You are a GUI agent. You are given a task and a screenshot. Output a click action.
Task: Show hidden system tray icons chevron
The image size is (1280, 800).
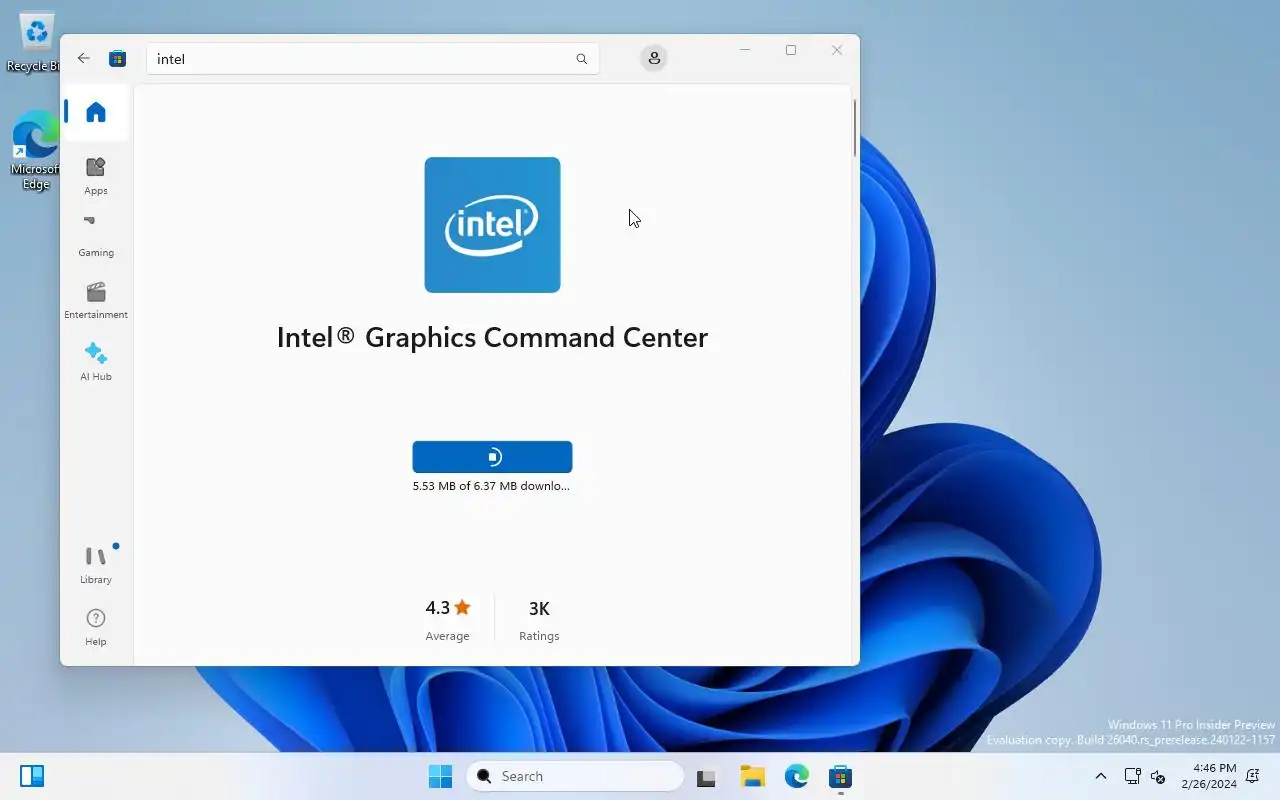tap(1101, 776)
